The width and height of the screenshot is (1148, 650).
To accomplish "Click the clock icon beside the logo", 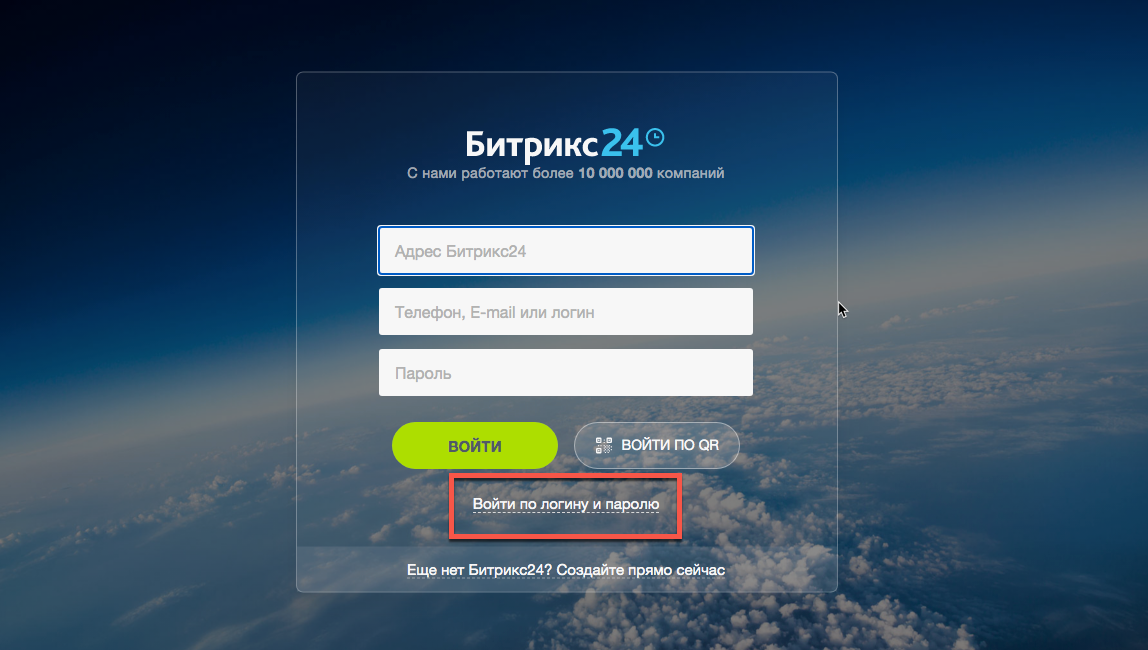I will (x=655, y=137).
